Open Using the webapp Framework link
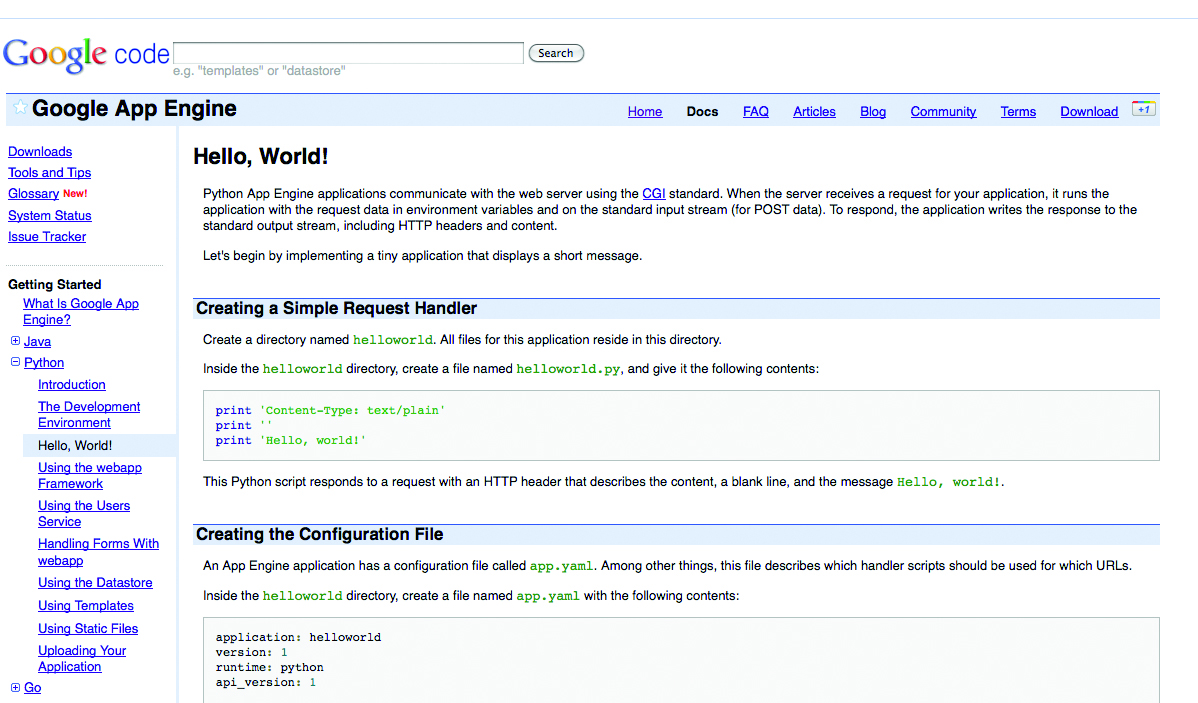This screenshot has width=1198, height=703. (x=90, y=475)
